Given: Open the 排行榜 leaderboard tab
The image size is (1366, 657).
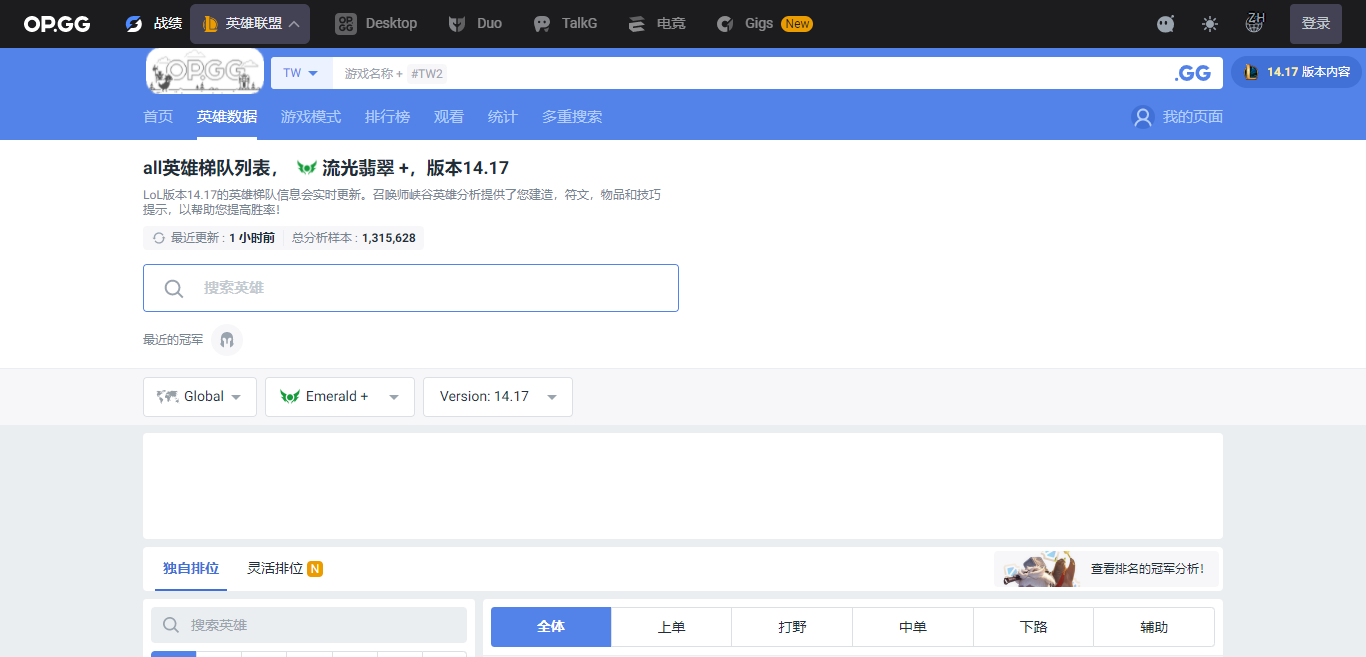Looking at the screenshot, I should [x=387, y=117].
